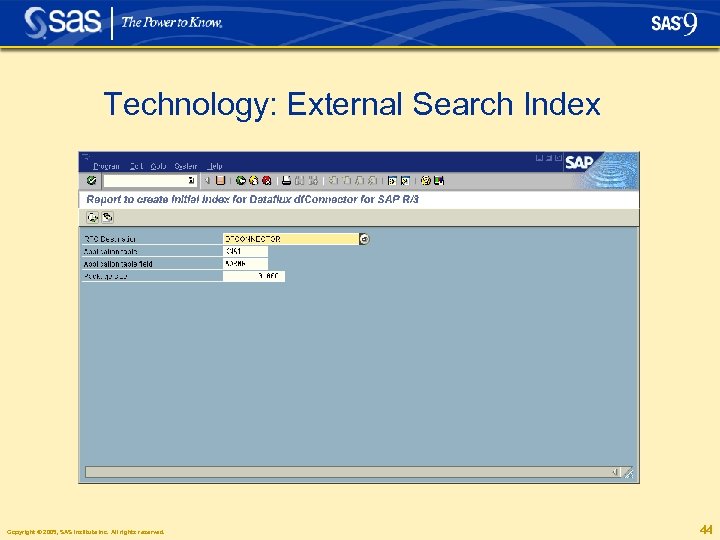Click the yellow Help icon
Image resolution: width=720 pixels, height=540 pixels.
(426, 180)
